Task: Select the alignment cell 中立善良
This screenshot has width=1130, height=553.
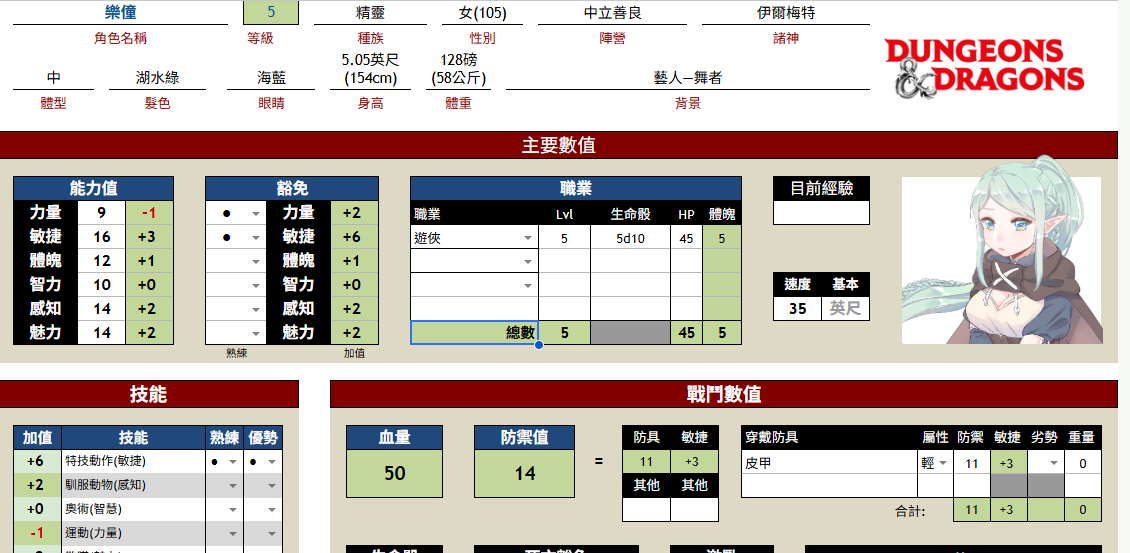Action: tap(612, 13)
